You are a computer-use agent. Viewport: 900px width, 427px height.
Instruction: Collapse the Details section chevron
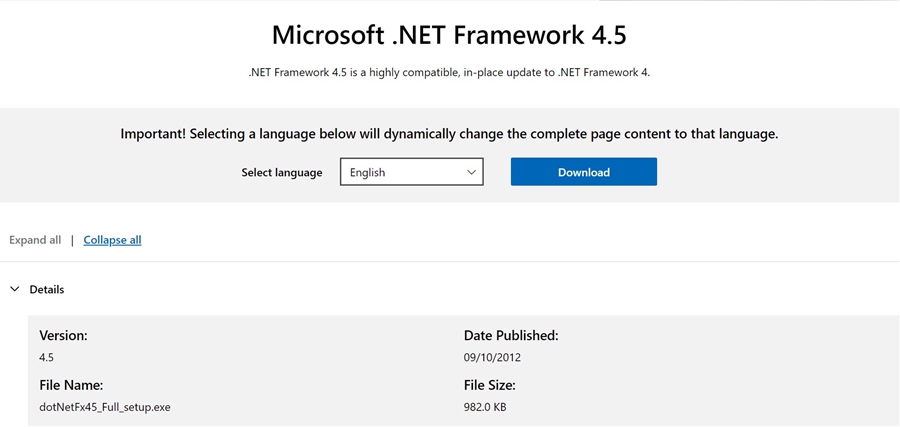pos(14,289)
